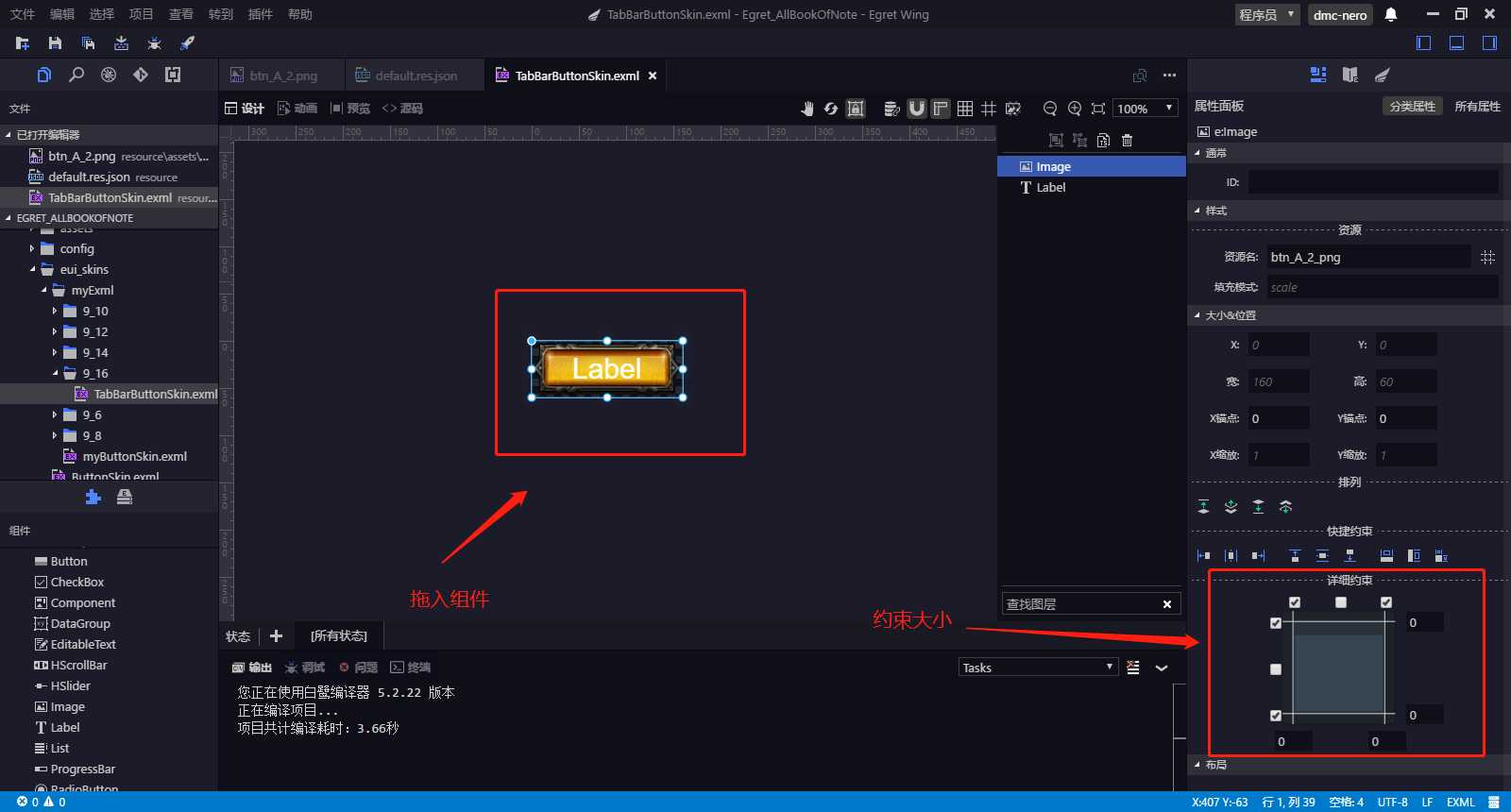Switch to the 源码 source view
The width and height of the screenshot is (1511, 812).
point(402,109)
